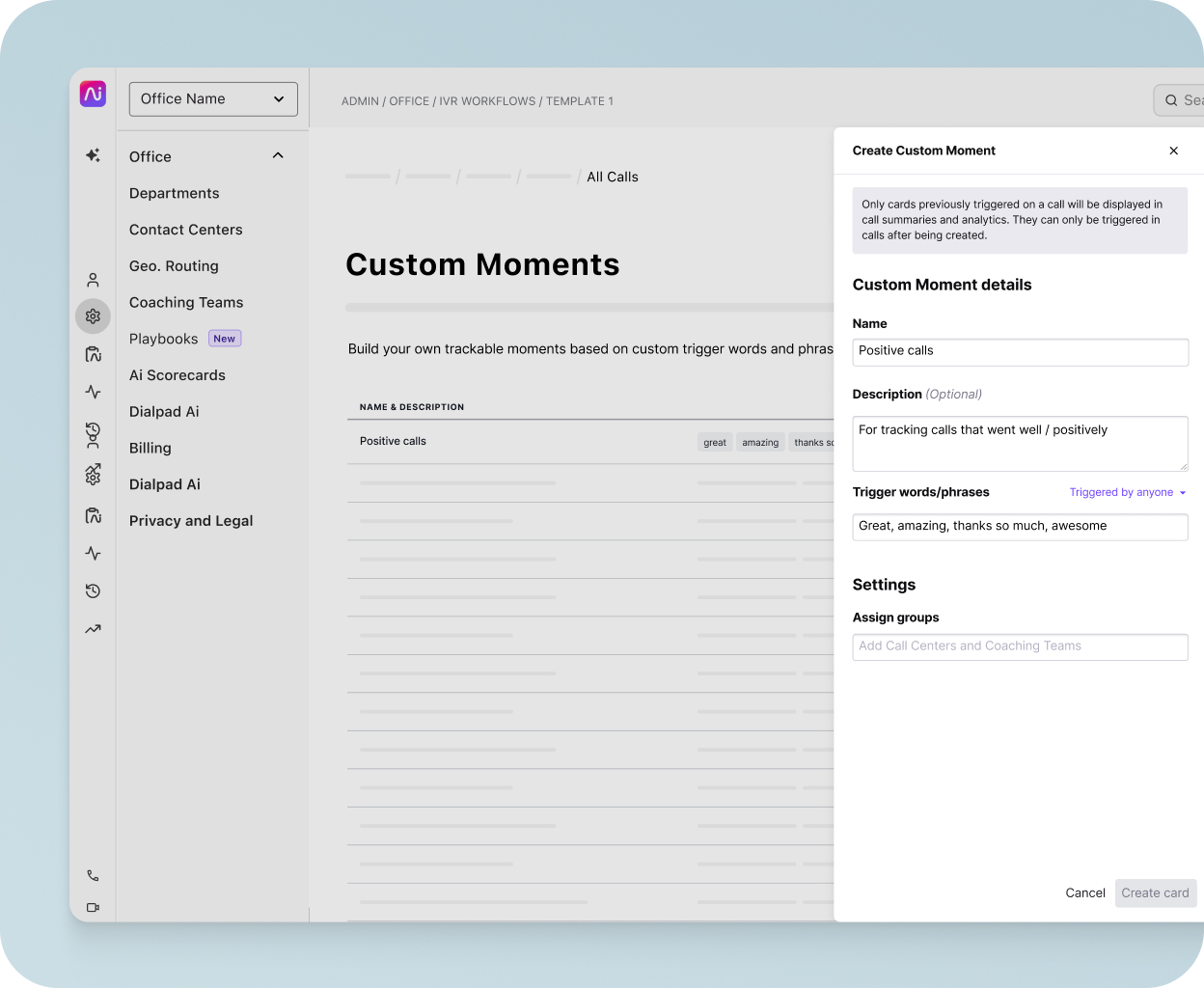Open the Office Name selector dropdown
This screenshot has width=1204, height=988.
coord(212,98)
